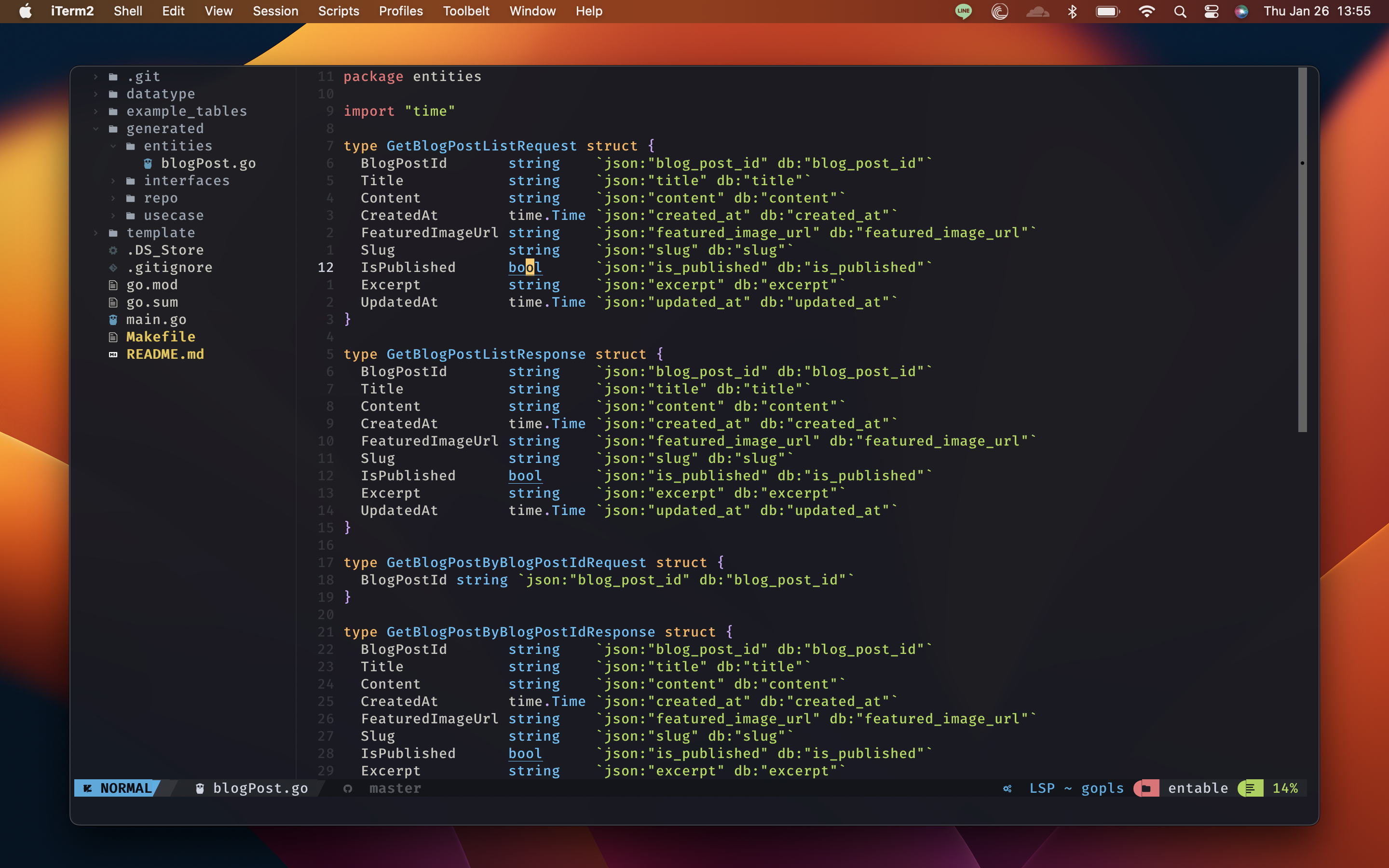Click the red folder icon before entable
Image resolution: width=1389 pixels, height=868 pixels.
click(1145, 789)
